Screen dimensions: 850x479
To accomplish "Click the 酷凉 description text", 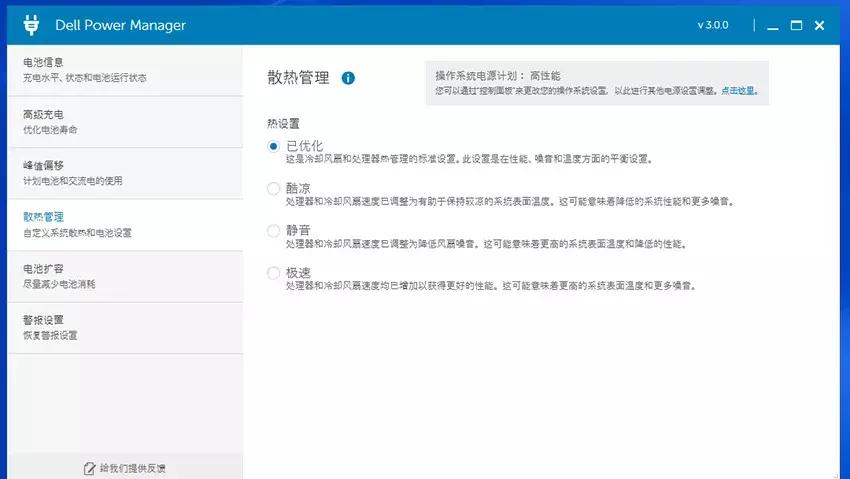I will pyautogui.click(x=510, y=202).
